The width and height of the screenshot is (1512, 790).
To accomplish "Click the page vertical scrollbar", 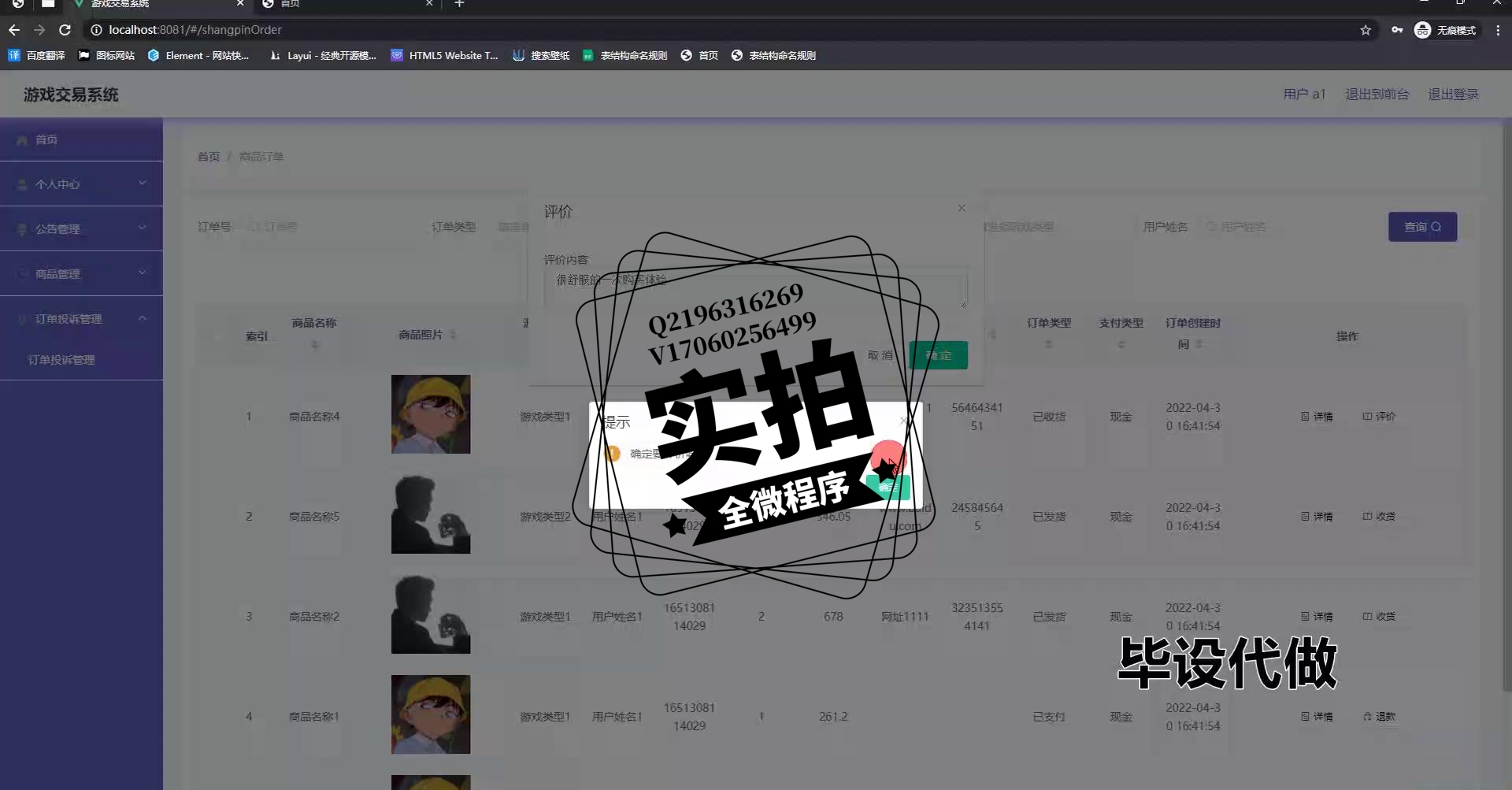I will pyautogui.click(x=1507, y=406).
